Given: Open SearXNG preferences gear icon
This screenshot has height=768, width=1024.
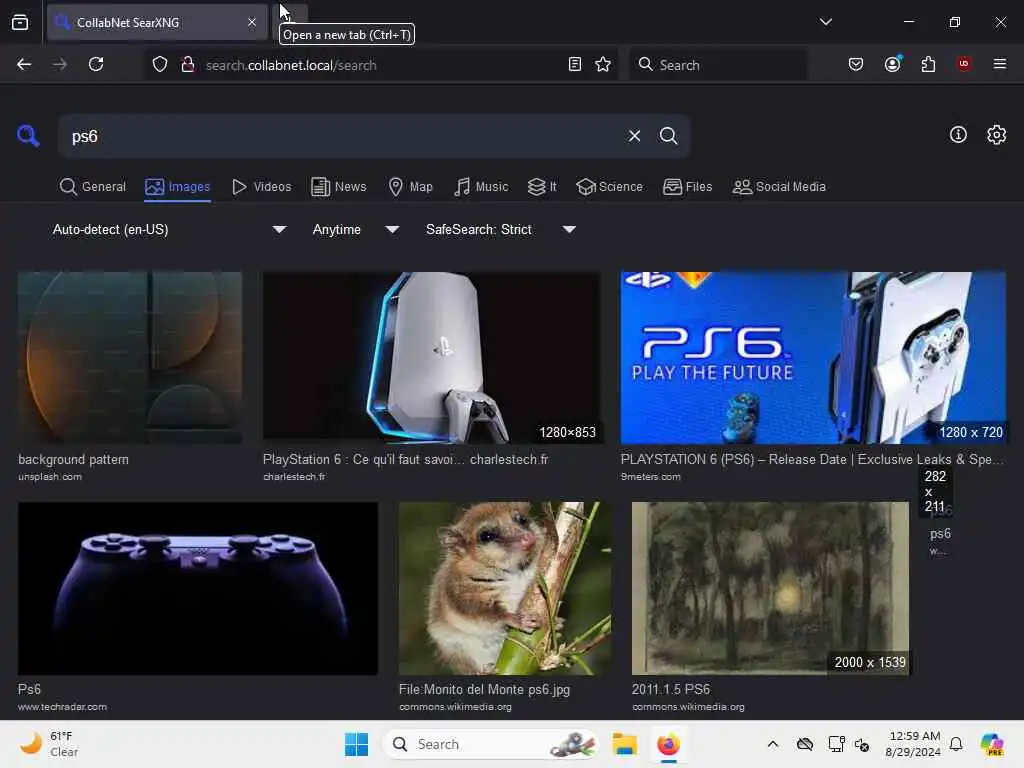Looking at the screenshot, I should [996, 135].
